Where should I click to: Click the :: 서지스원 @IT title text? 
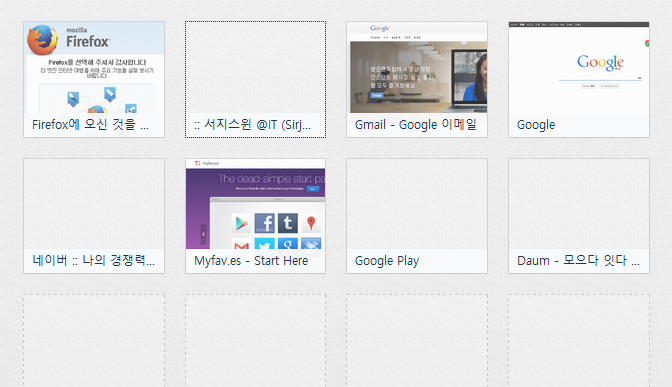[x=252, y=125]
